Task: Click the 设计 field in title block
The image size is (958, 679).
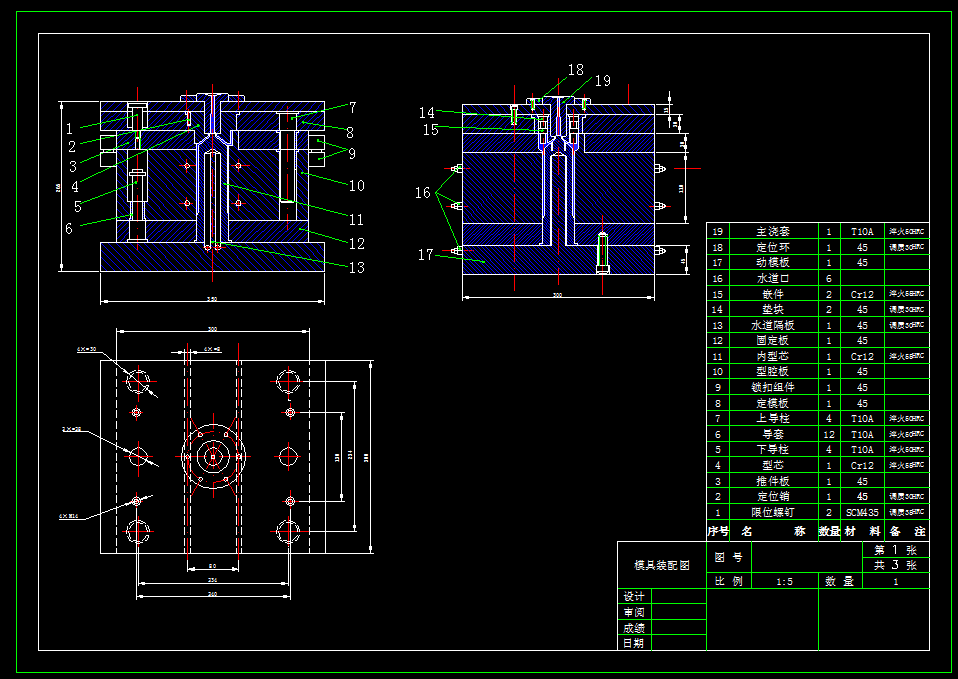Action: click(634, 597)
